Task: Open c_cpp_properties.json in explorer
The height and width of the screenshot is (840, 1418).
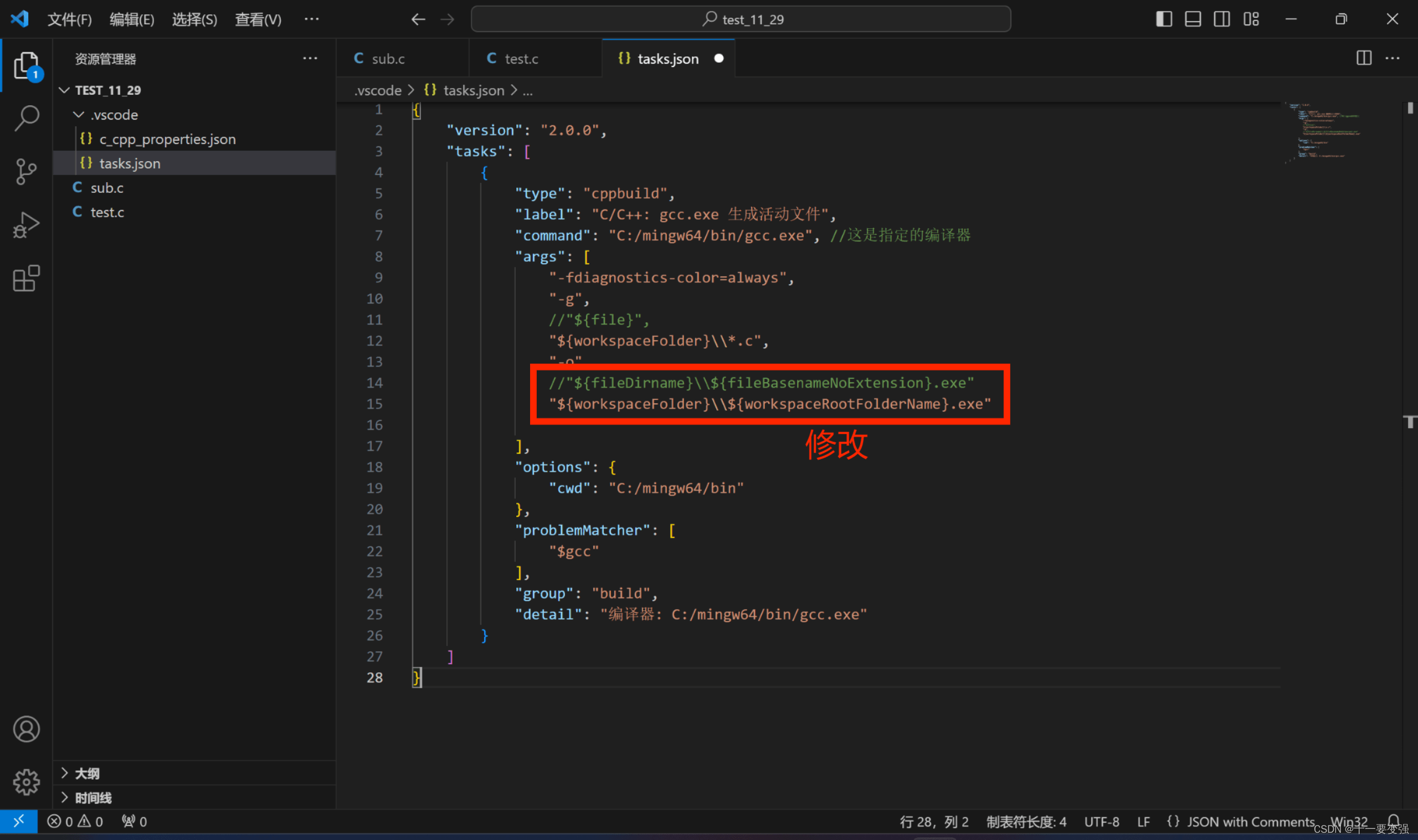Action: click(194, 138)
